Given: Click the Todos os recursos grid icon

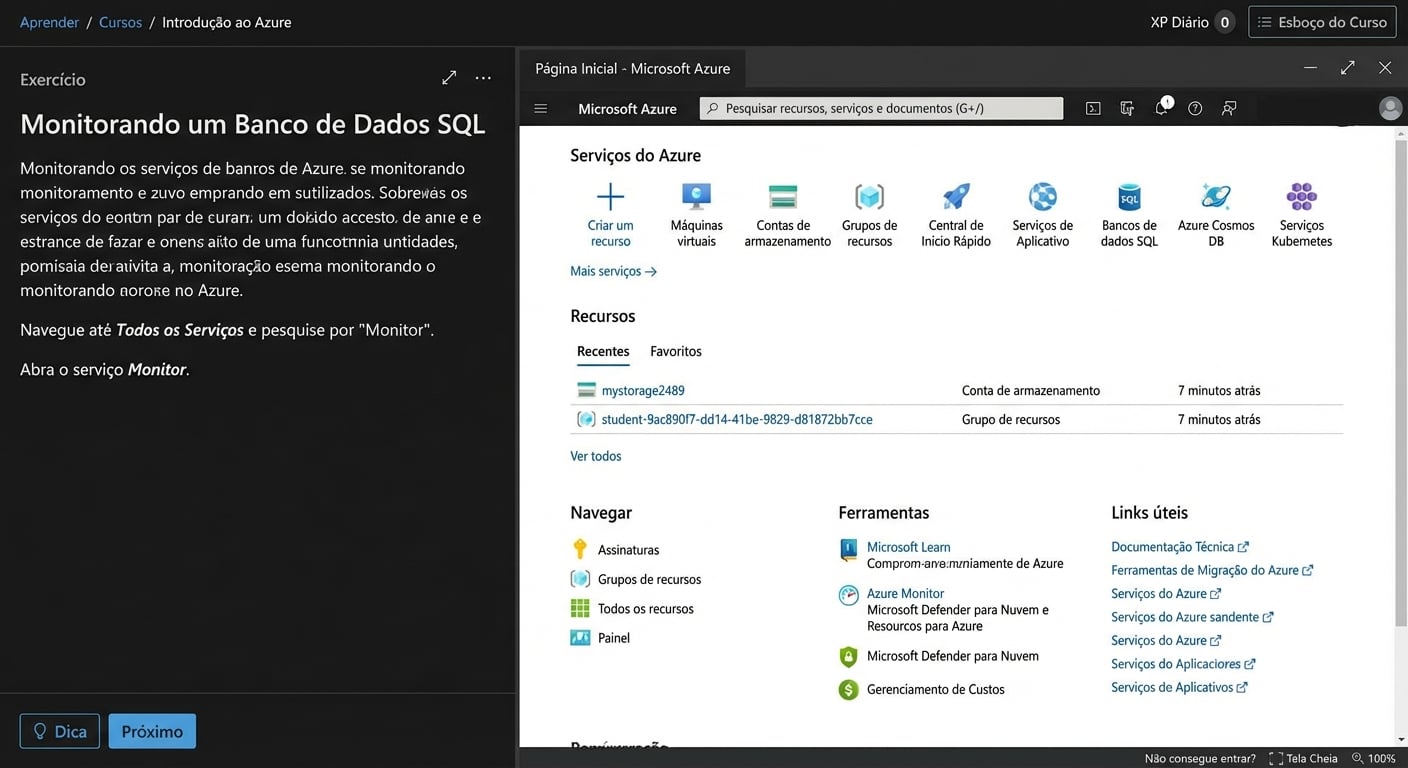Looking at the screenshot, I should coord(580,608).
